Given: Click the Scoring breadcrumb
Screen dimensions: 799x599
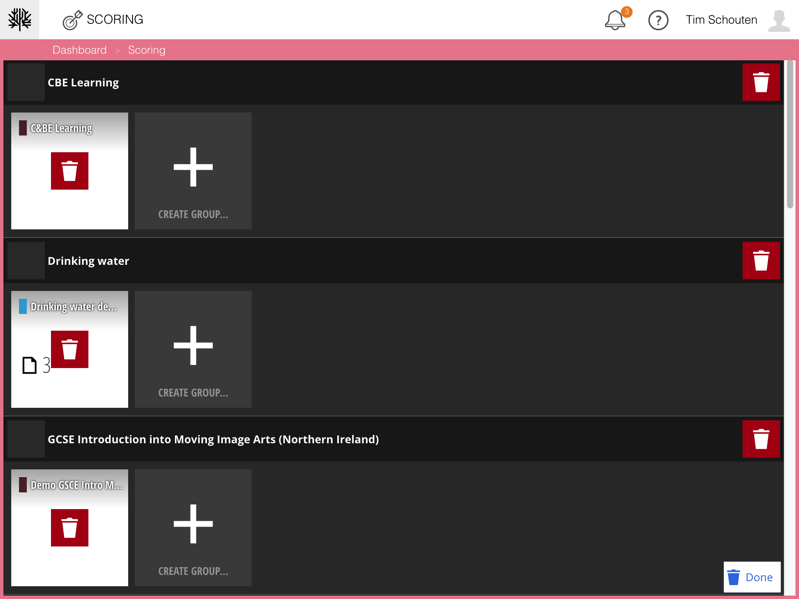Looking at the screenshot, I should pos(147,50).
